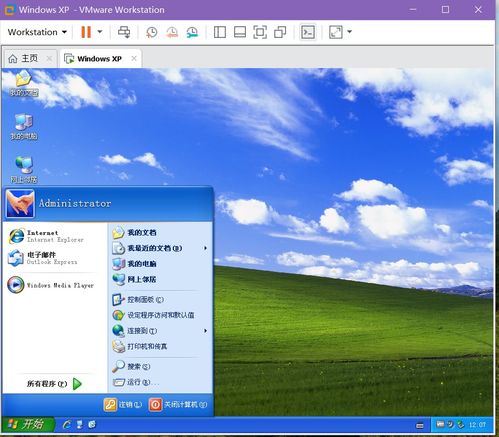This screenshot has width=499, height=437.
Task: Expand 我最近的文档 submenu
Action: [x=160, y=248]
